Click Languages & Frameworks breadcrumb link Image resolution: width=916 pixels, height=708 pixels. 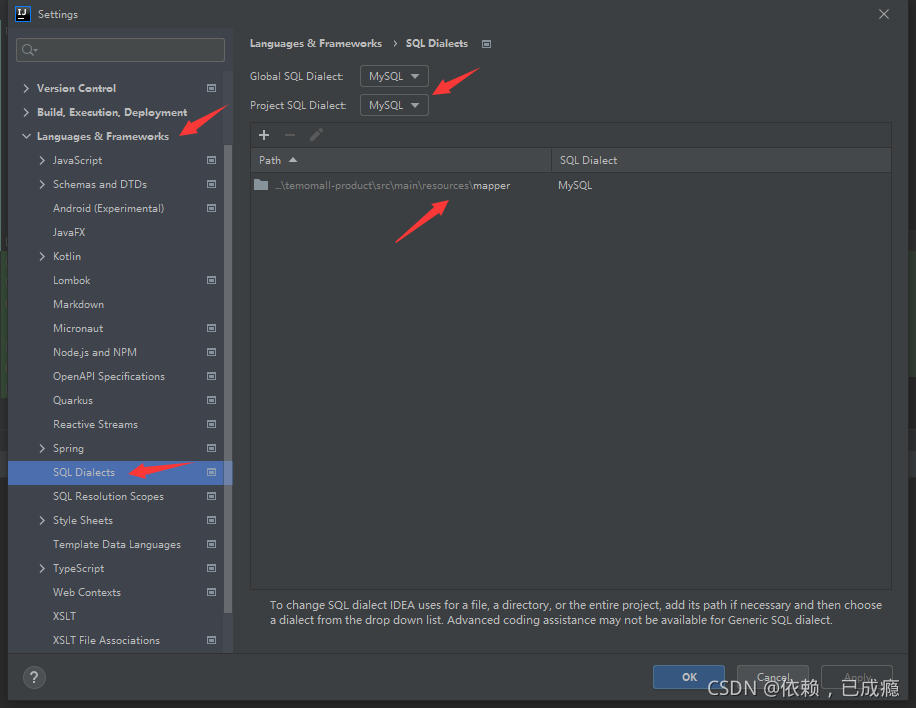click(x=315, y=44)
